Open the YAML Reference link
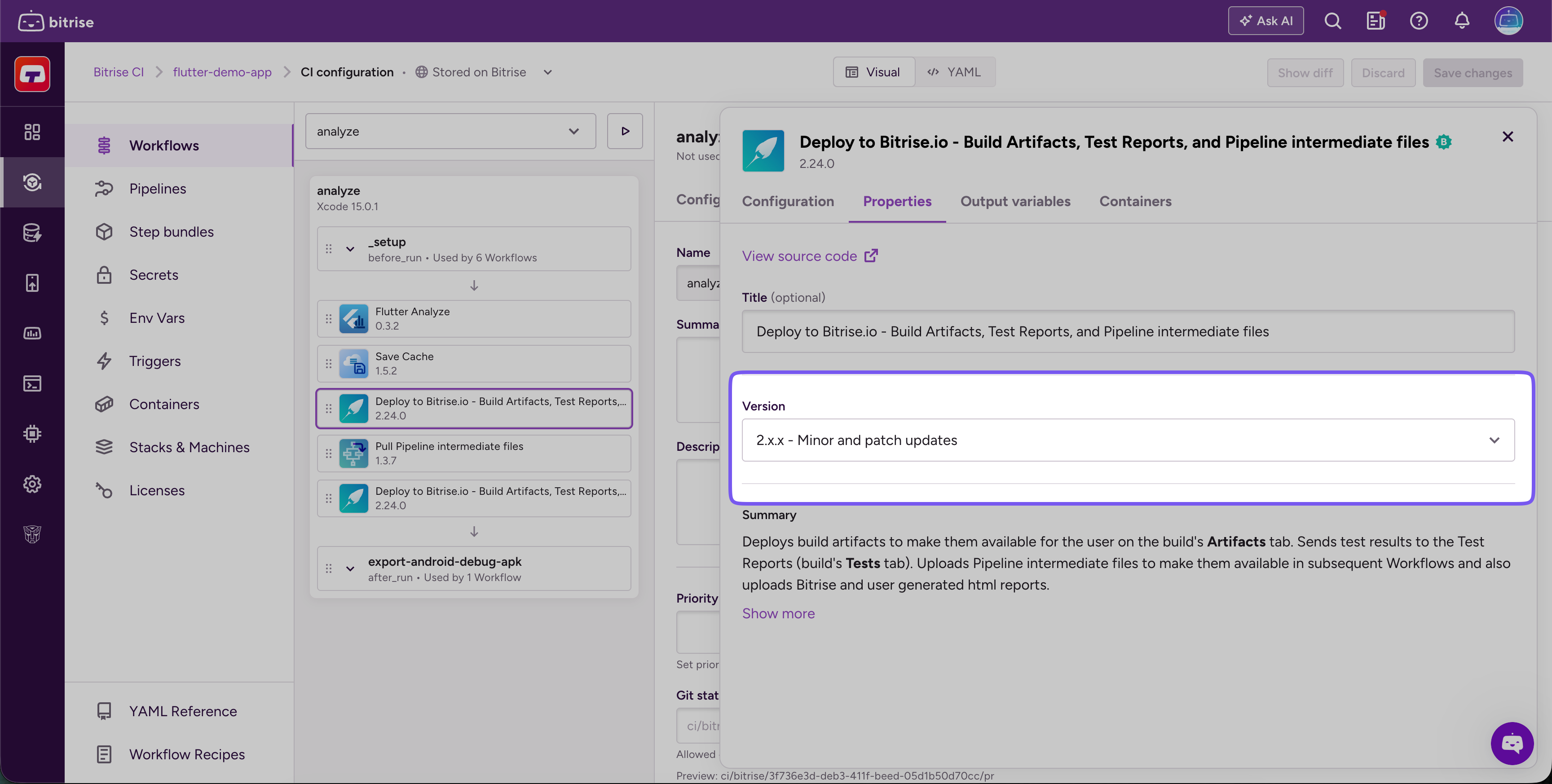This screenshot has width=1552, height=784. tap(179, 711)
